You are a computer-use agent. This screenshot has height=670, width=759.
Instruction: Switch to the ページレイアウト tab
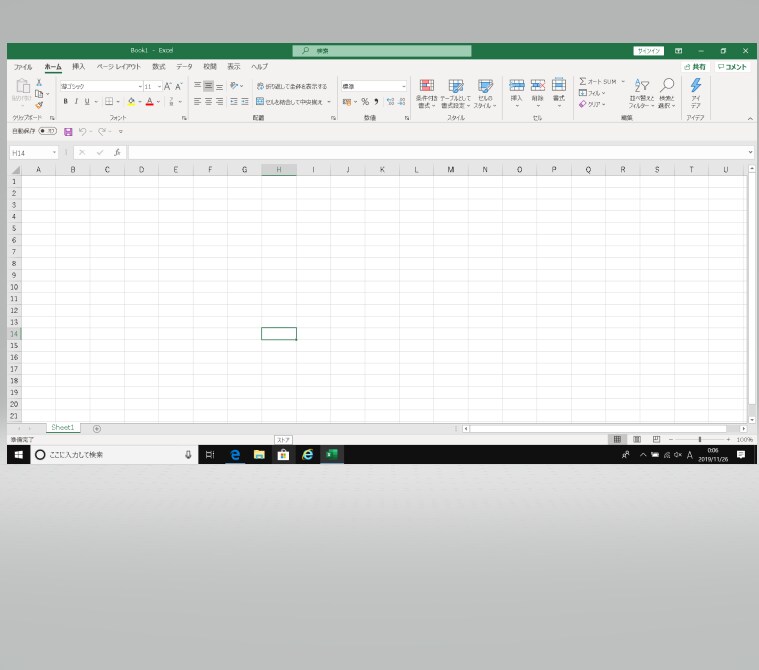(x=119, y=67)
